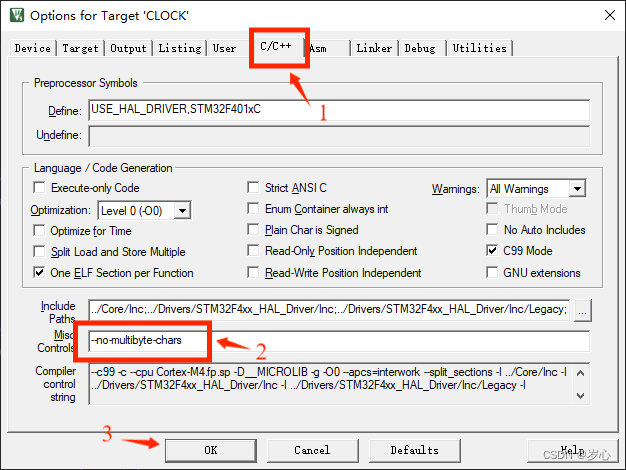The height and width of the screenshot is (470, 626).
Task: Click the Define preprocessor symbols field
Action: click(339, 110)
